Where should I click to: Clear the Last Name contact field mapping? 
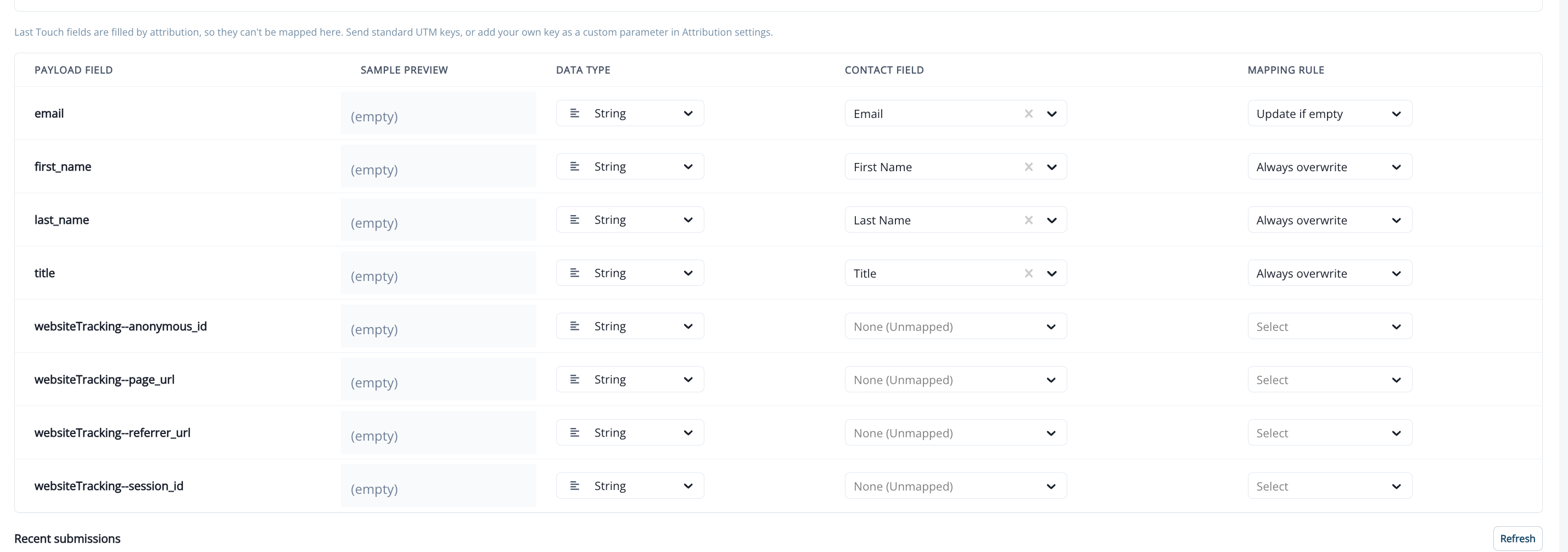[x=1029, y=221]
